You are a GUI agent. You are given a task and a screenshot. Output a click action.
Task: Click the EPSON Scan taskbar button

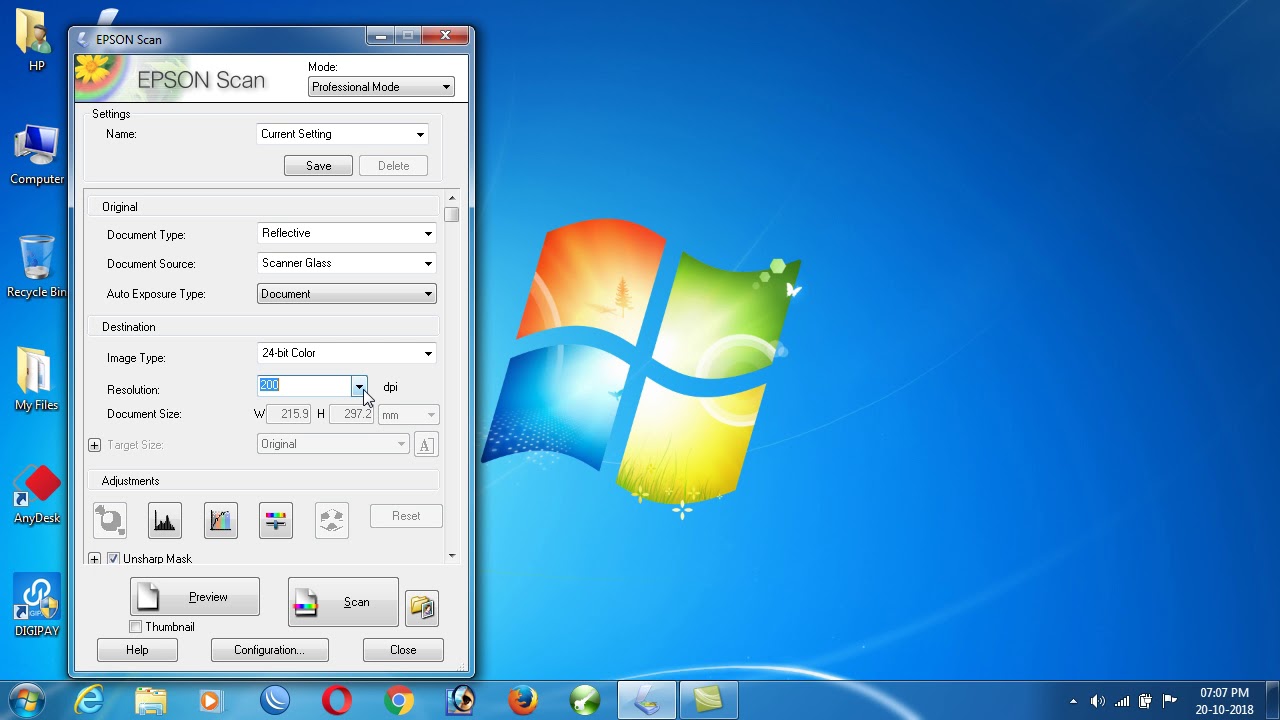(647, 700)
